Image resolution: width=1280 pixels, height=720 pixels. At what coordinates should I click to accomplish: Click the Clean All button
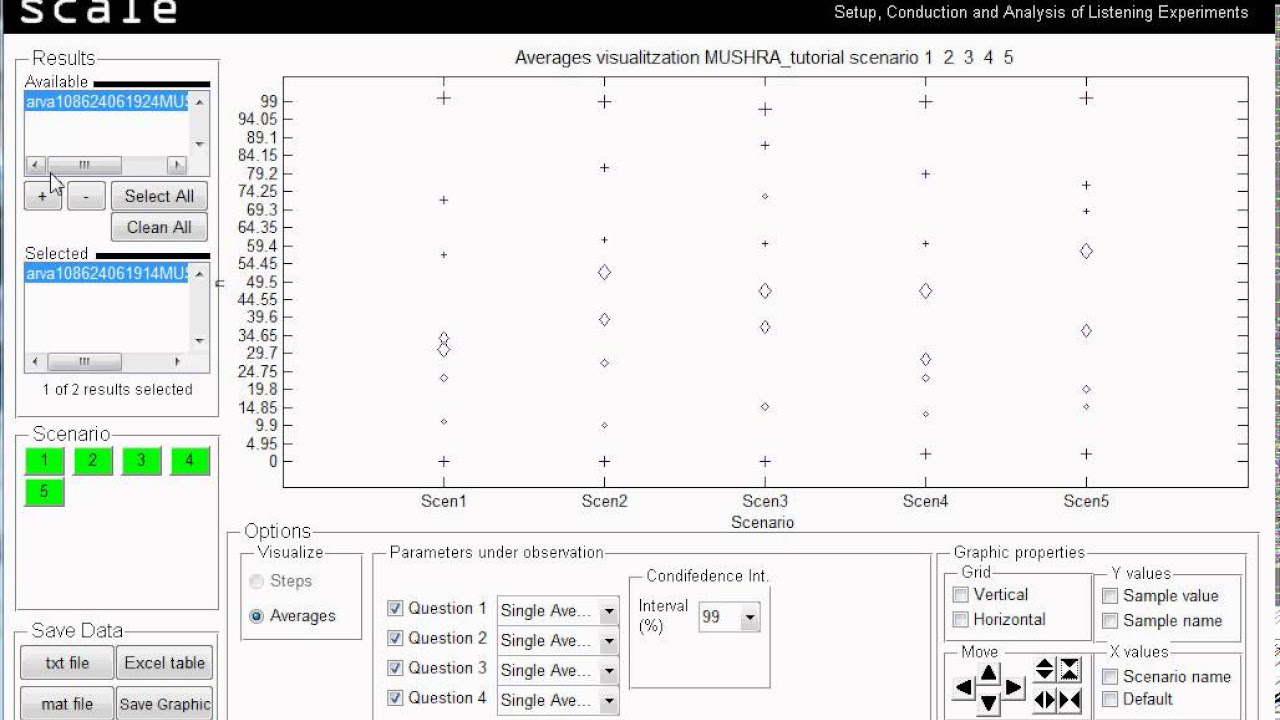tap(159, 227)
